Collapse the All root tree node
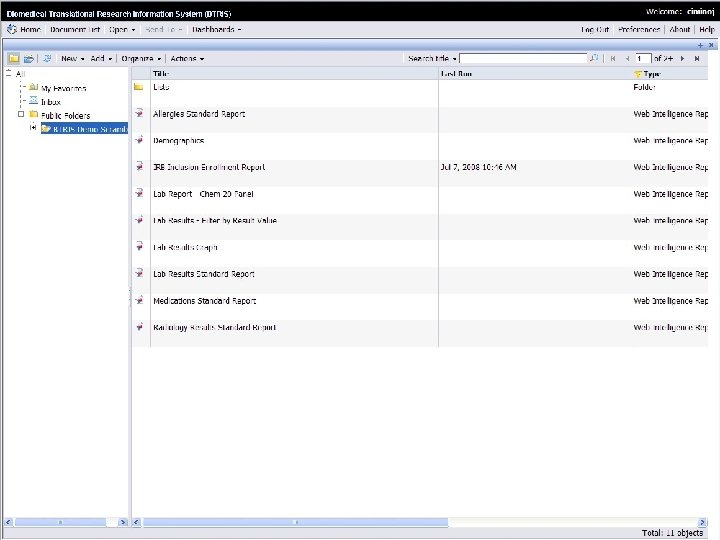 (x=8, y=73)
